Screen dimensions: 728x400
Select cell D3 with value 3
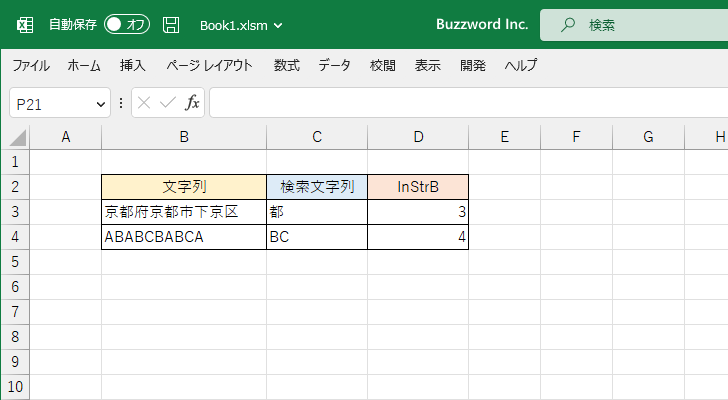click(418, 212)
